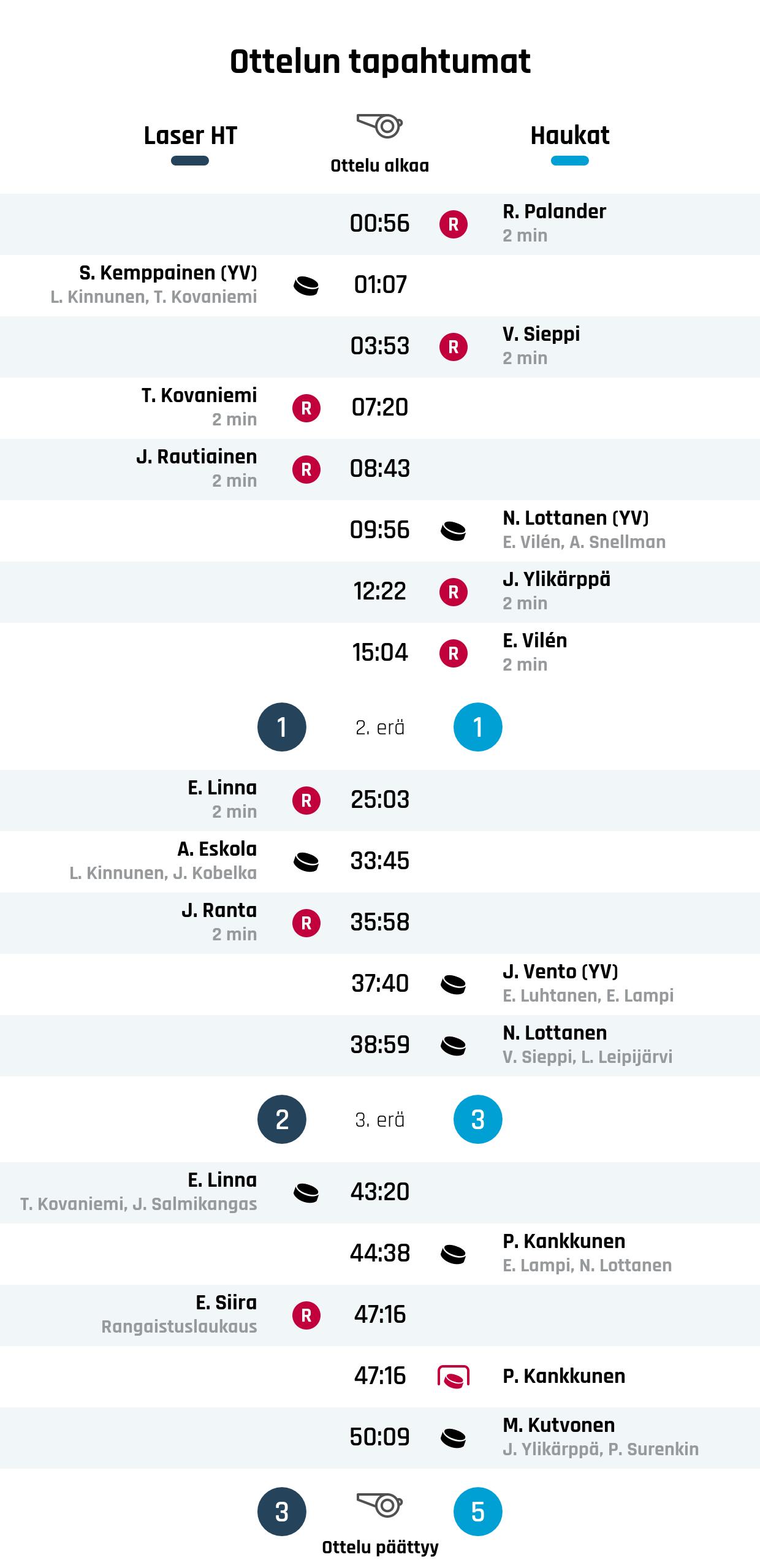760x1568 pixels.
Task: Click the penalty shot goal icon at 47:16
Action: click(454, 1377)
